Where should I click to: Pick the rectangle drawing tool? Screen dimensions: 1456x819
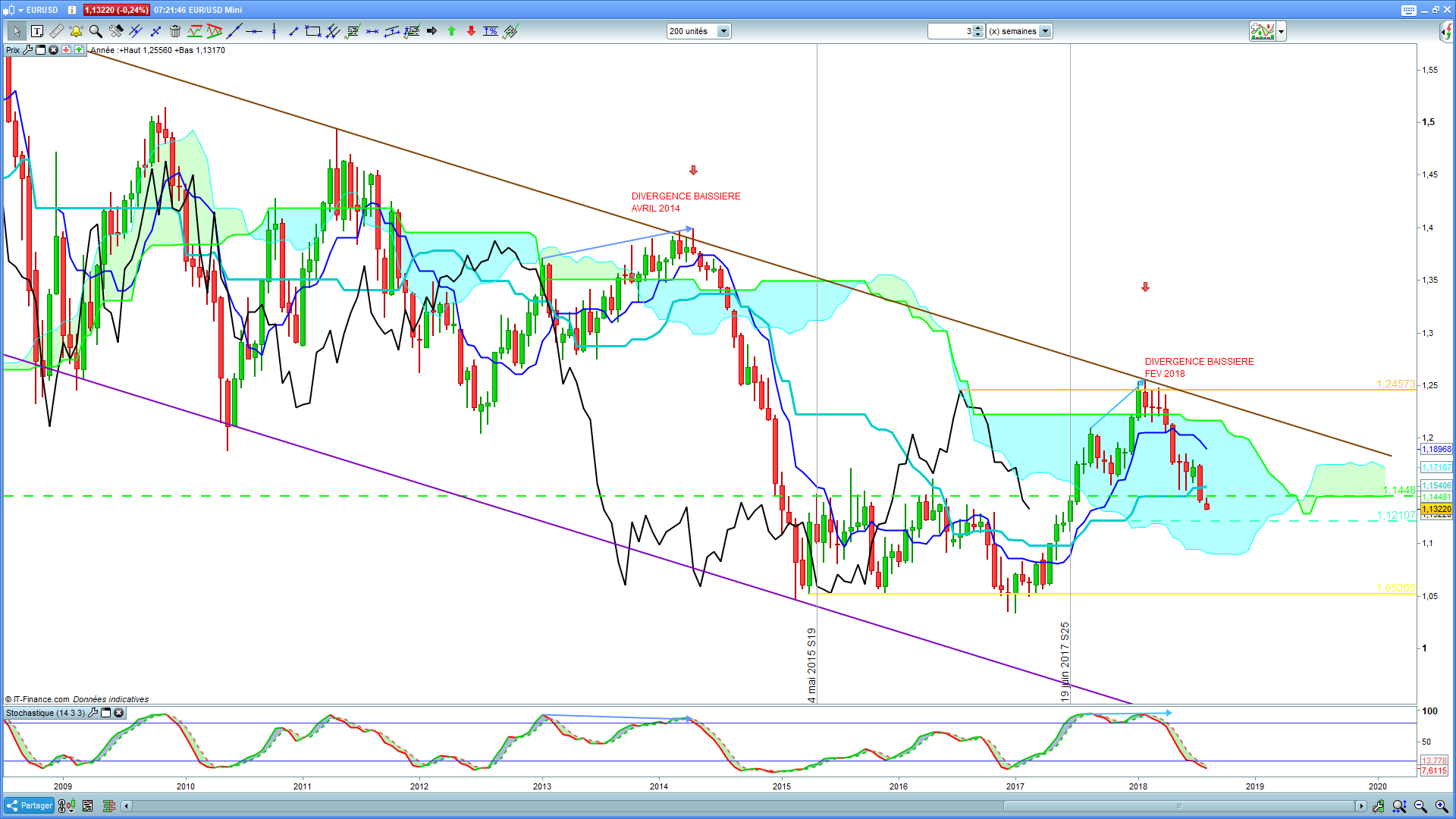[x=312, y=31]
